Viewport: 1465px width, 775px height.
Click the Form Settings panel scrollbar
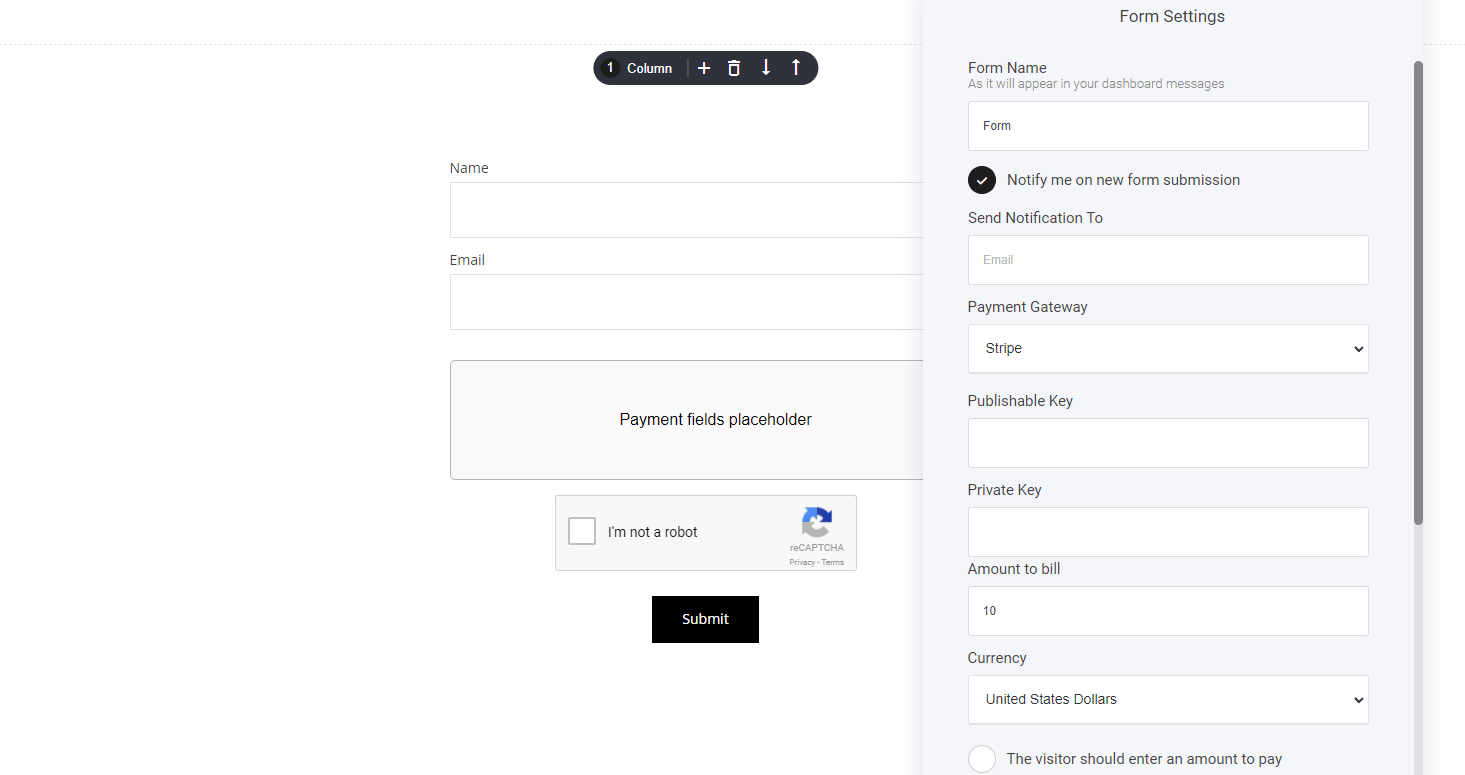point(1418,292)
